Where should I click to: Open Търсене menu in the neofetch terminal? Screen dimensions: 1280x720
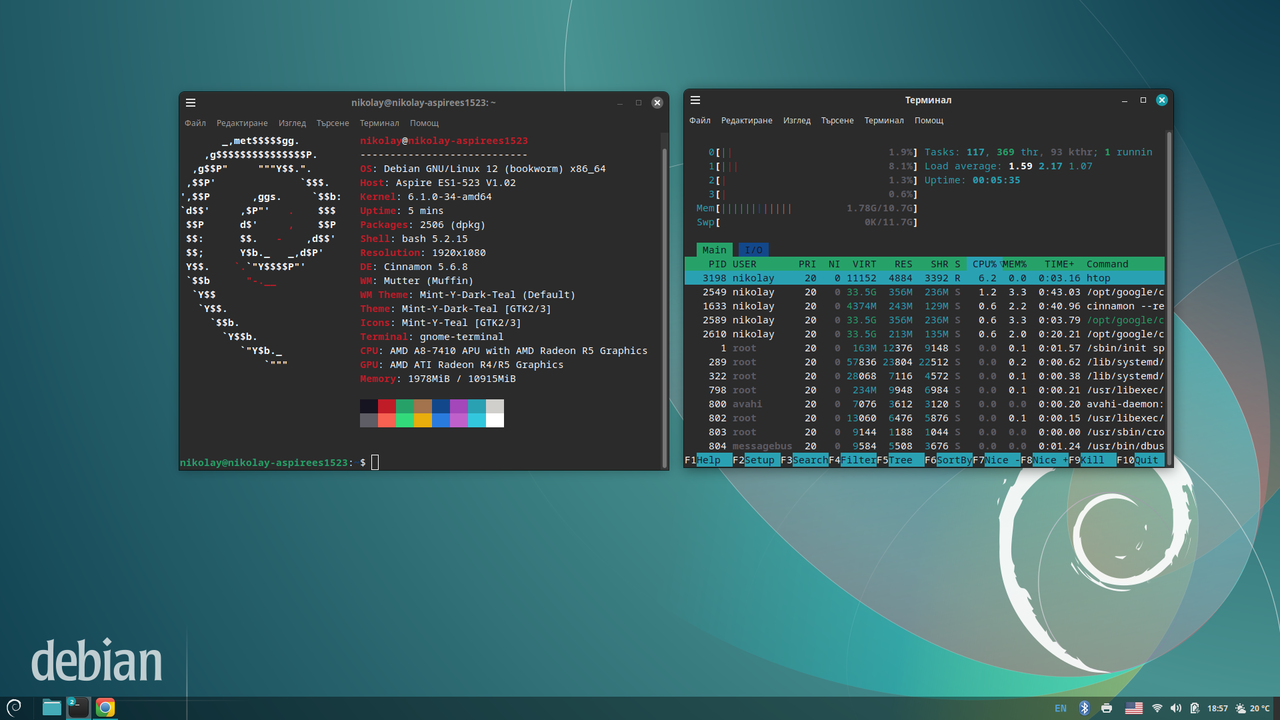[x=332, y=123]
